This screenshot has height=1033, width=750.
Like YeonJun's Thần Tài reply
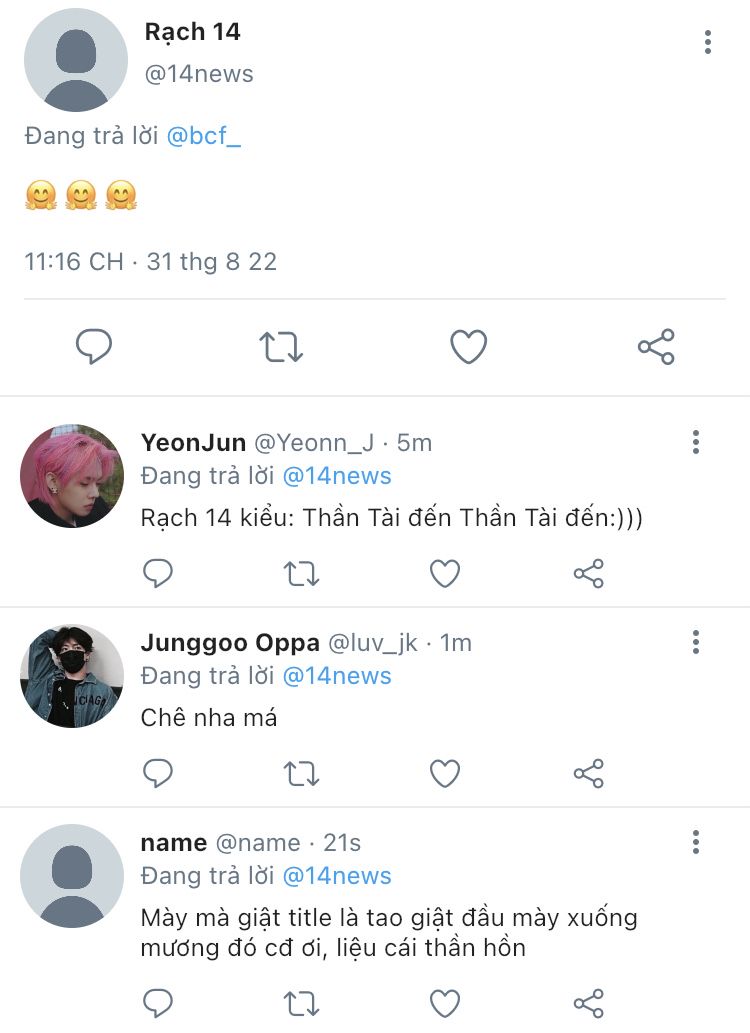tap(445, 573)
